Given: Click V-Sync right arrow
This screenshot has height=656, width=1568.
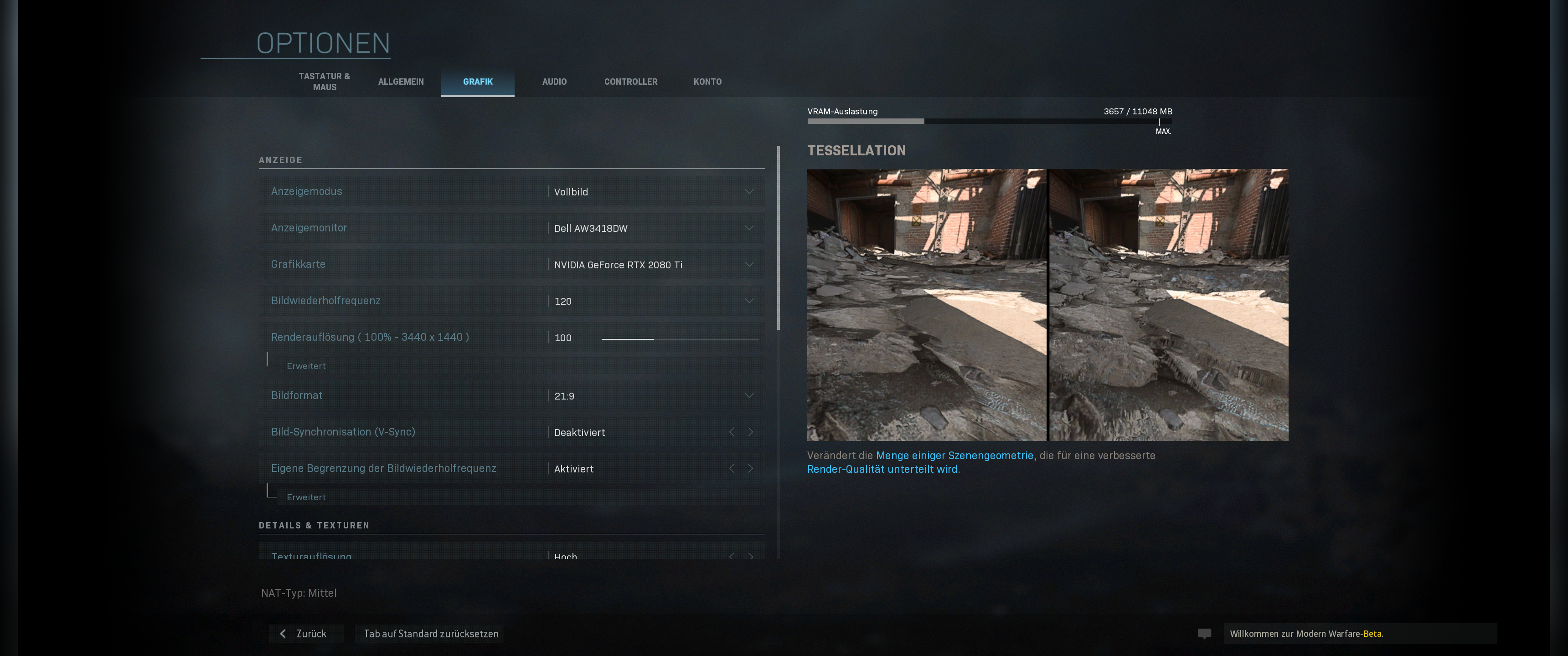Looking at the screenshot, I should (x=751, y=432).
